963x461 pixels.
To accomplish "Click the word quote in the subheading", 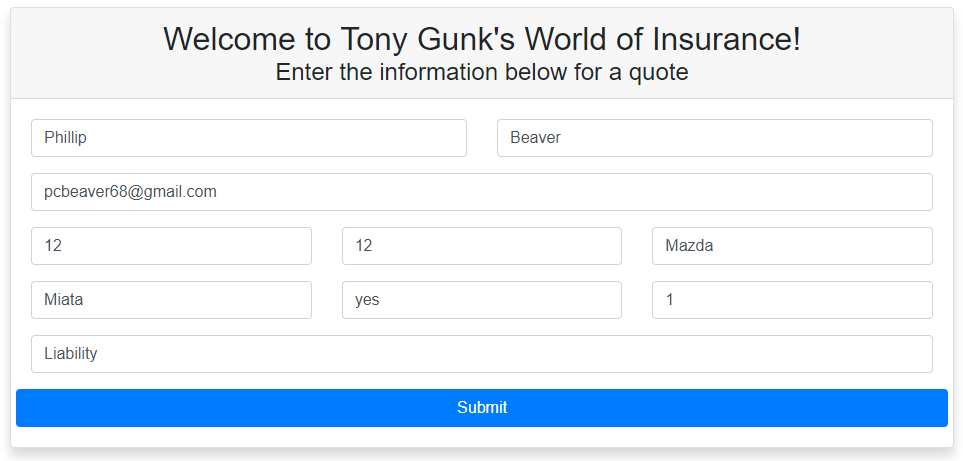I will click(658, 73).
